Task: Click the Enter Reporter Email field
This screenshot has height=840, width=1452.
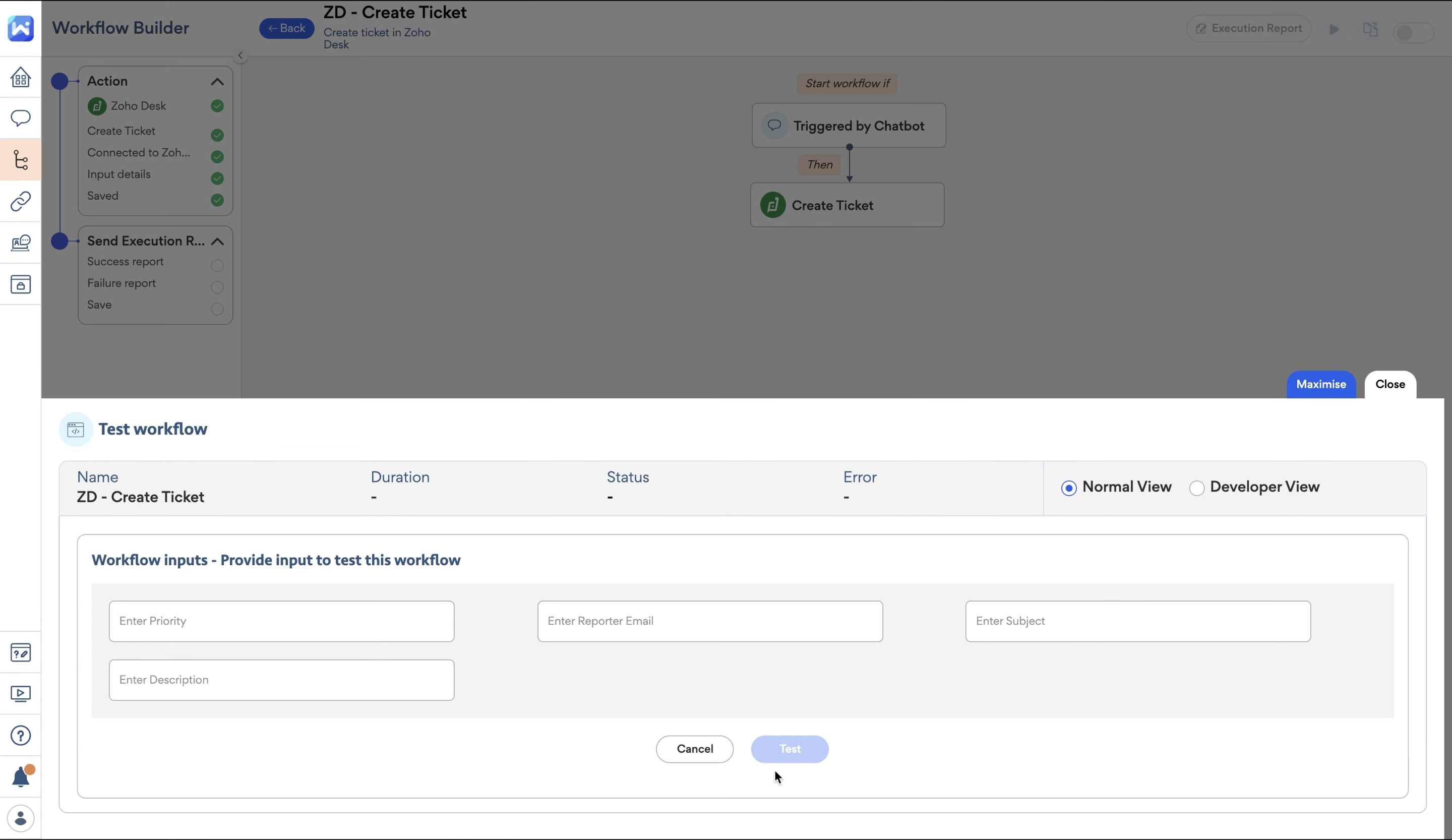Action: pos(709,621)
